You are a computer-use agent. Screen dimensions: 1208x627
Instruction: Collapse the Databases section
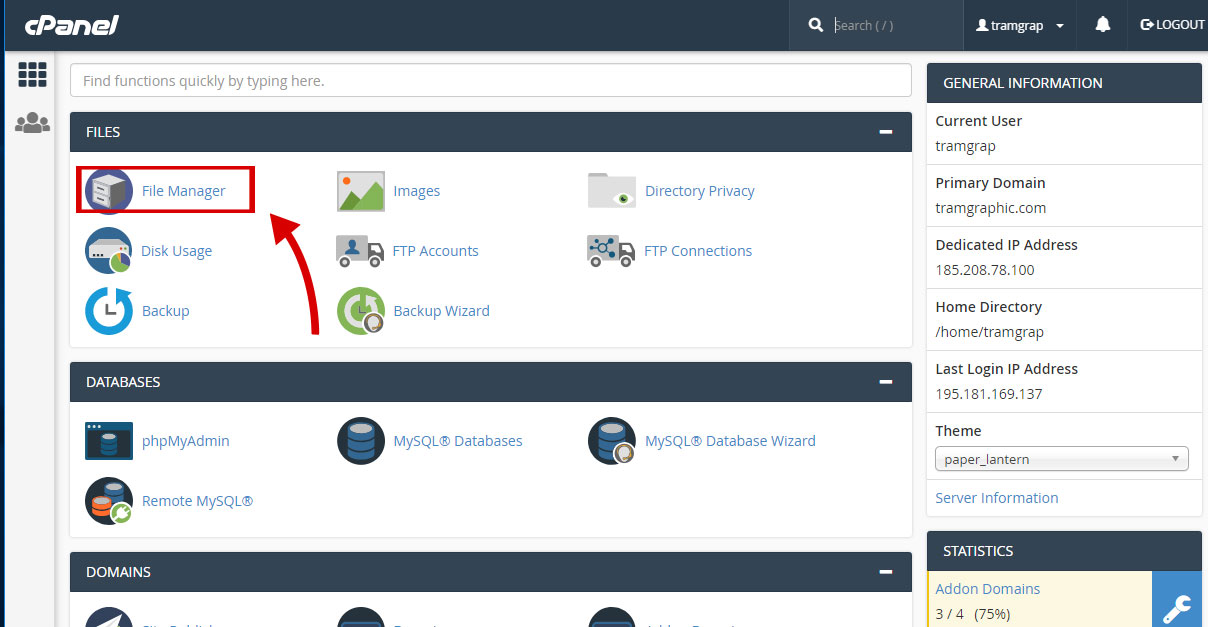click(x=885, y=382)
